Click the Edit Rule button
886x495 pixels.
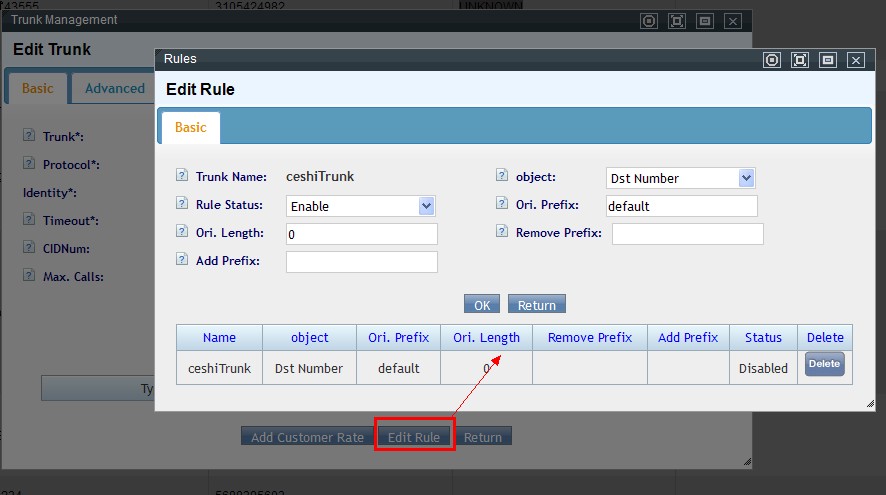tap(414, 437)
